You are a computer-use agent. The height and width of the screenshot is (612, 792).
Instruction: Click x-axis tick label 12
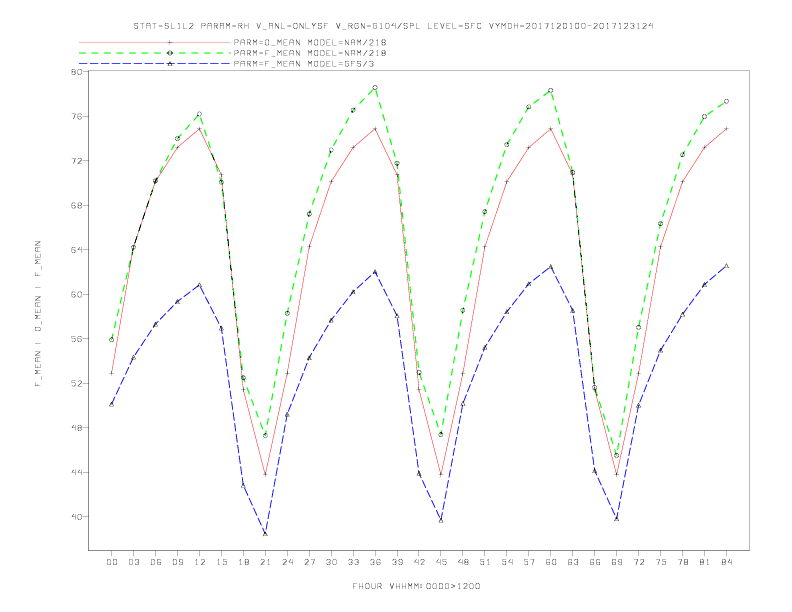tap(200, 562)
